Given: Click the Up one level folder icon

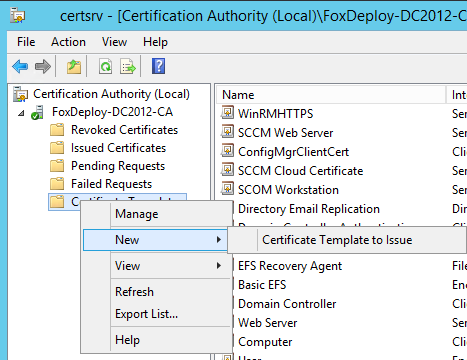Looking at the screenshot, I should [74, 67].
